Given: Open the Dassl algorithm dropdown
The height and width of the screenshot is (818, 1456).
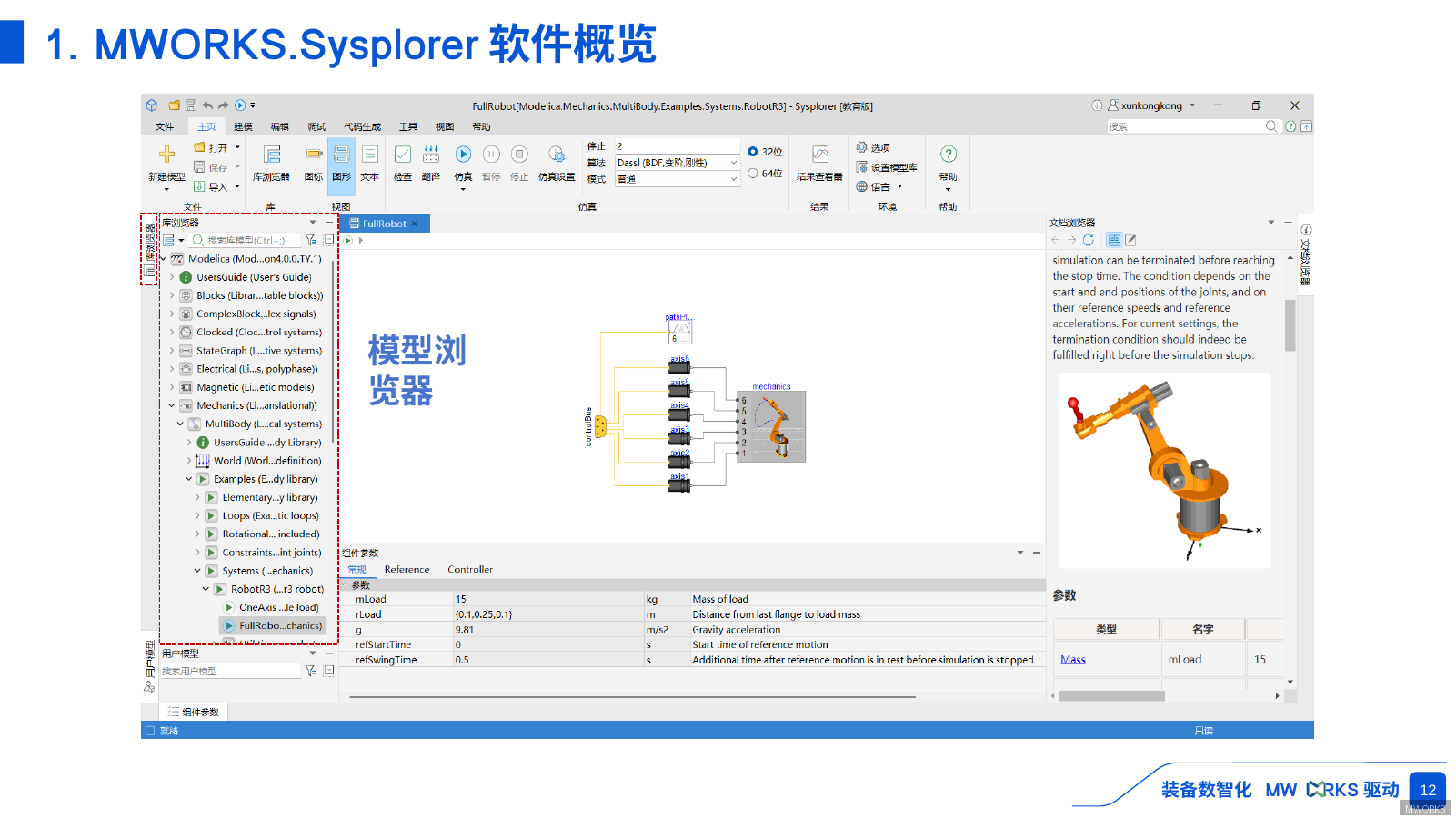Looking at the screenshot, I should (733, 162).
